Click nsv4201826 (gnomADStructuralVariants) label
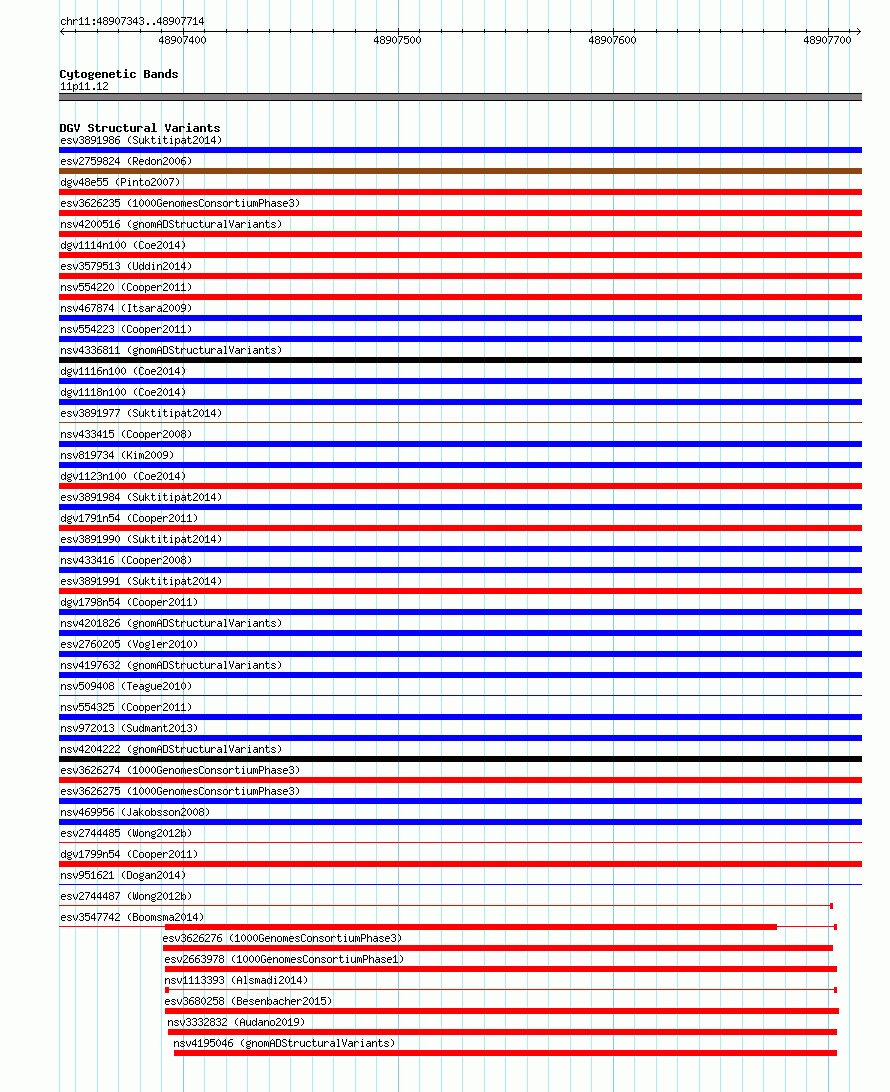This screenshot has width=890, height=1092. (x=171, y=623)
